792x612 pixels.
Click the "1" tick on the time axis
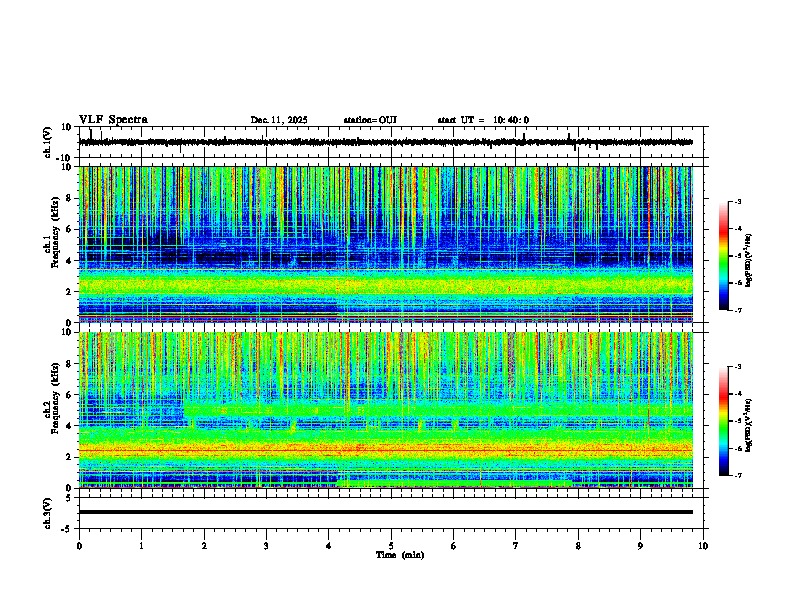click(x=141, y=546)
